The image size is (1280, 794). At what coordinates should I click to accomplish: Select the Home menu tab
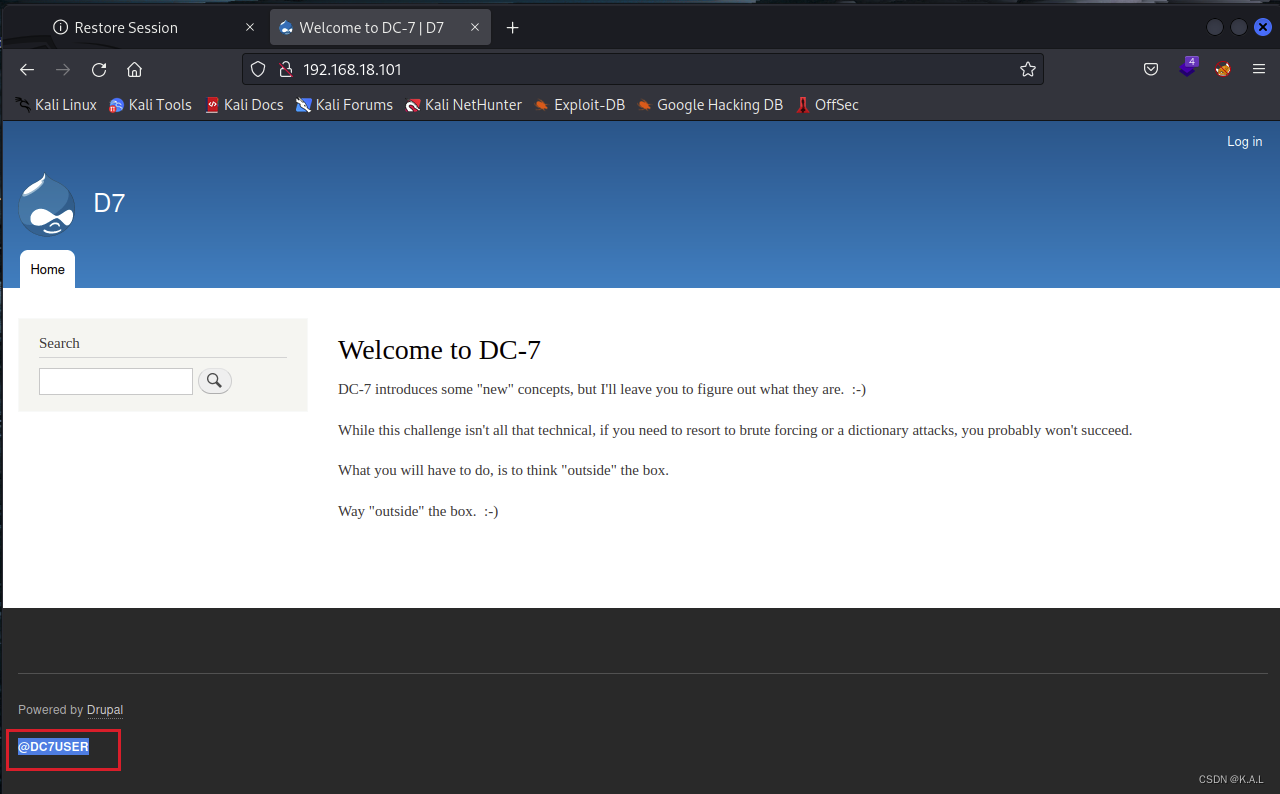(x=47, y=269)
